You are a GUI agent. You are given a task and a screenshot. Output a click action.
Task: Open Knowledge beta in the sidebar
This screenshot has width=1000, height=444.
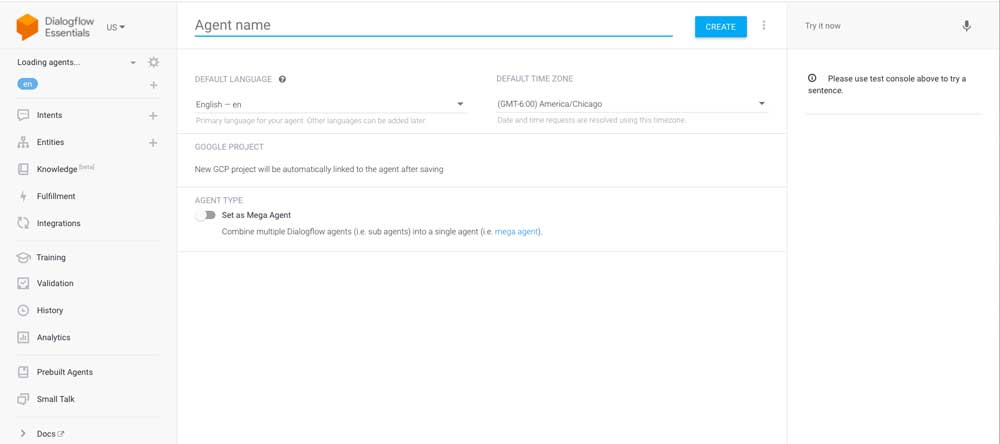coord(66,169)
